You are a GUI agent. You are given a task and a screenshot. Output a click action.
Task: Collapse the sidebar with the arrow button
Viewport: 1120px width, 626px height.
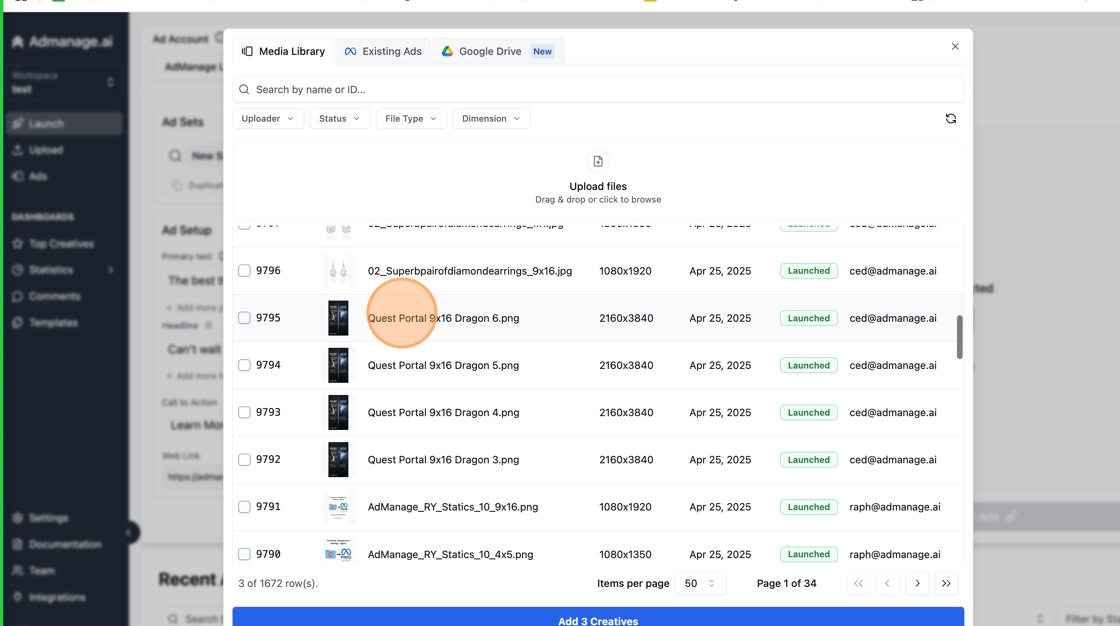(x=129, y=532)
